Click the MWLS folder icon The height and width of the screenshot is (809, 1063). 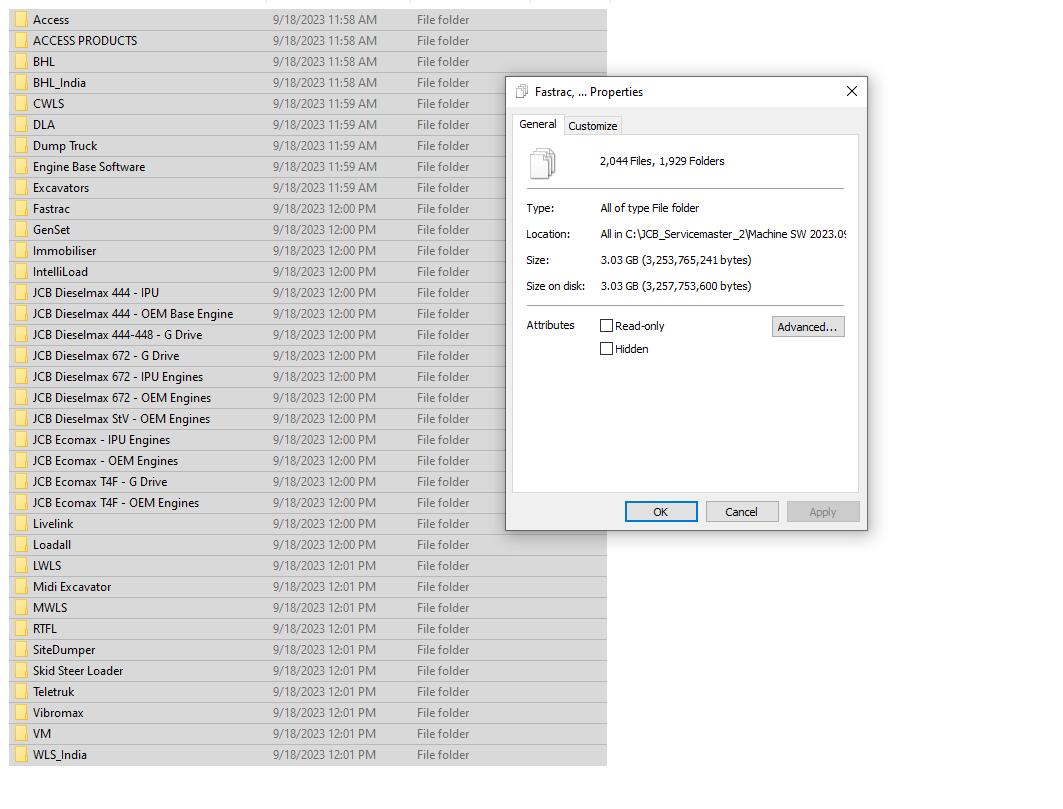pos(22,608)
